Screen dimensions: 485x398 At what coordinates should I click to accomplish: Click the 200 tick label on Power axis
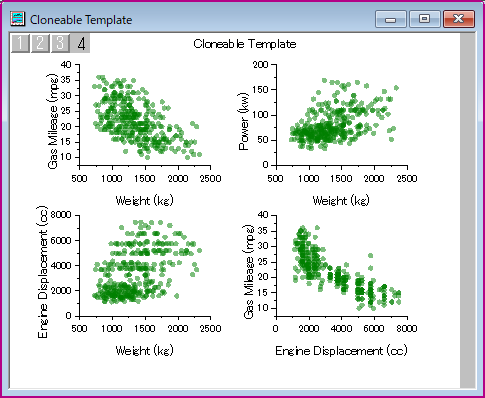260,64
